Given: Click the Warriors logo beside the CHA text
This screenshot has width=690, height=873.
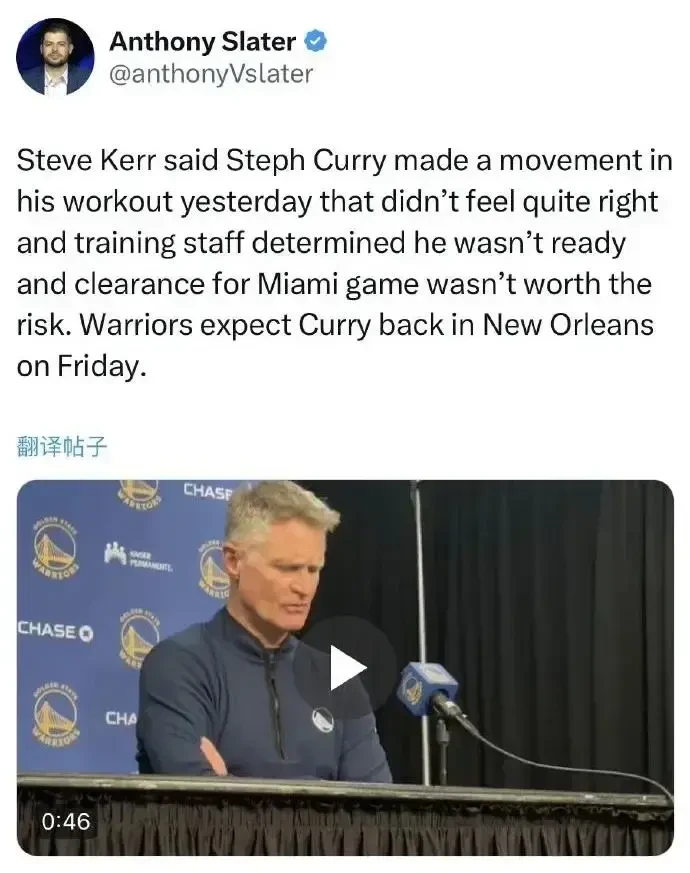Looking at the screenshot, I should [55, 714].
